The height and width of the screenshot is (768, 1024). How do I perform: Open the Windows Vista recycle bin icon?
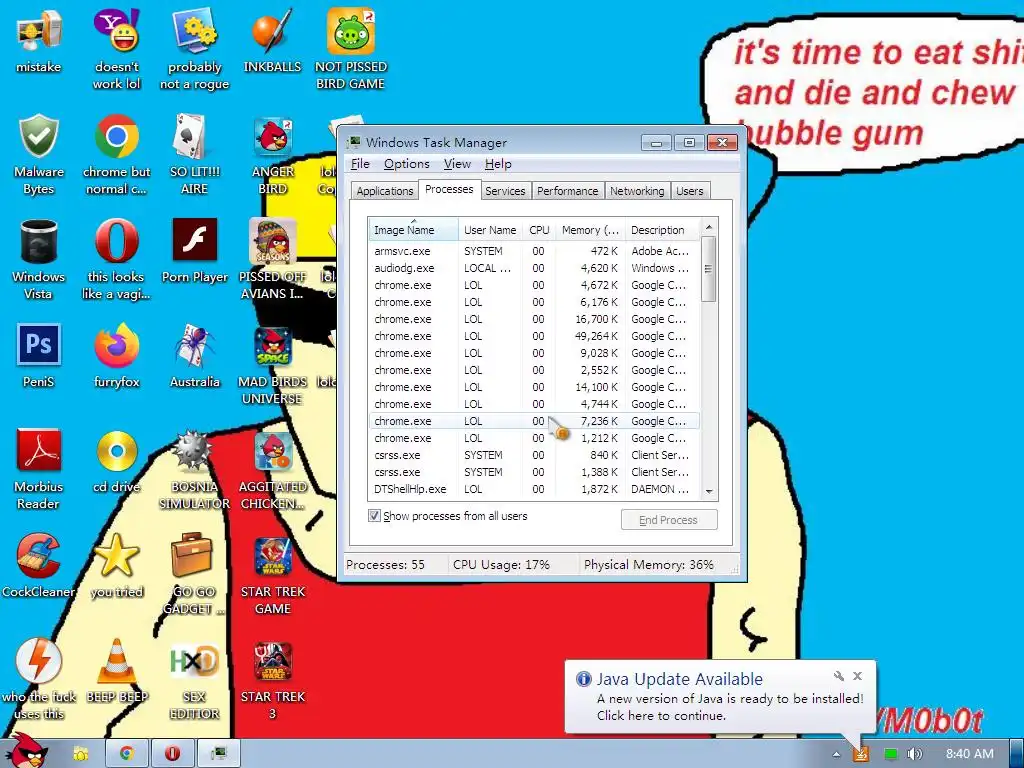[39, 259]
